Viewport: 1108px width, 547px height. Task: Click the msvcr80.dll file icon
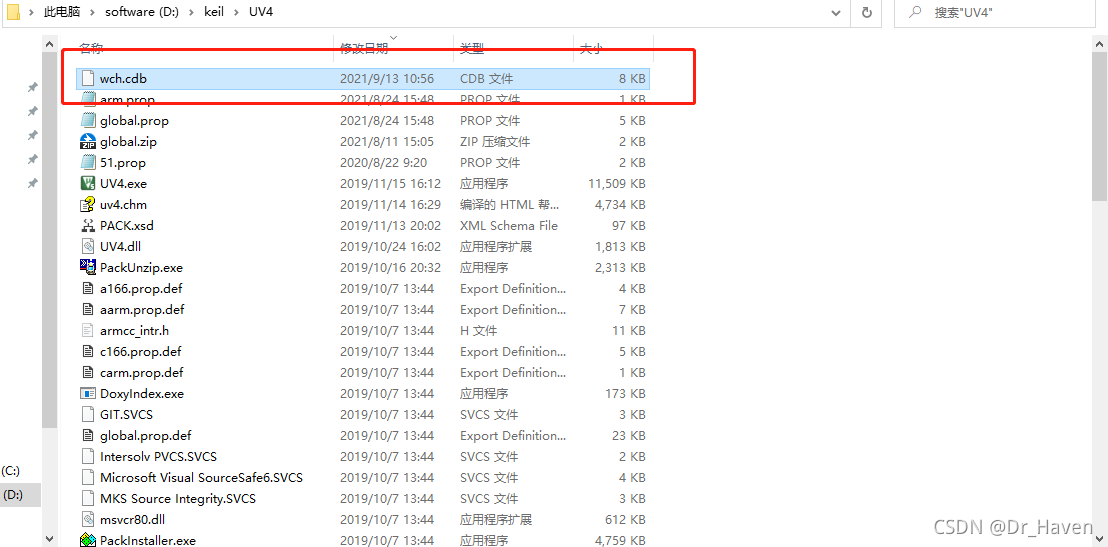point(88,519)
